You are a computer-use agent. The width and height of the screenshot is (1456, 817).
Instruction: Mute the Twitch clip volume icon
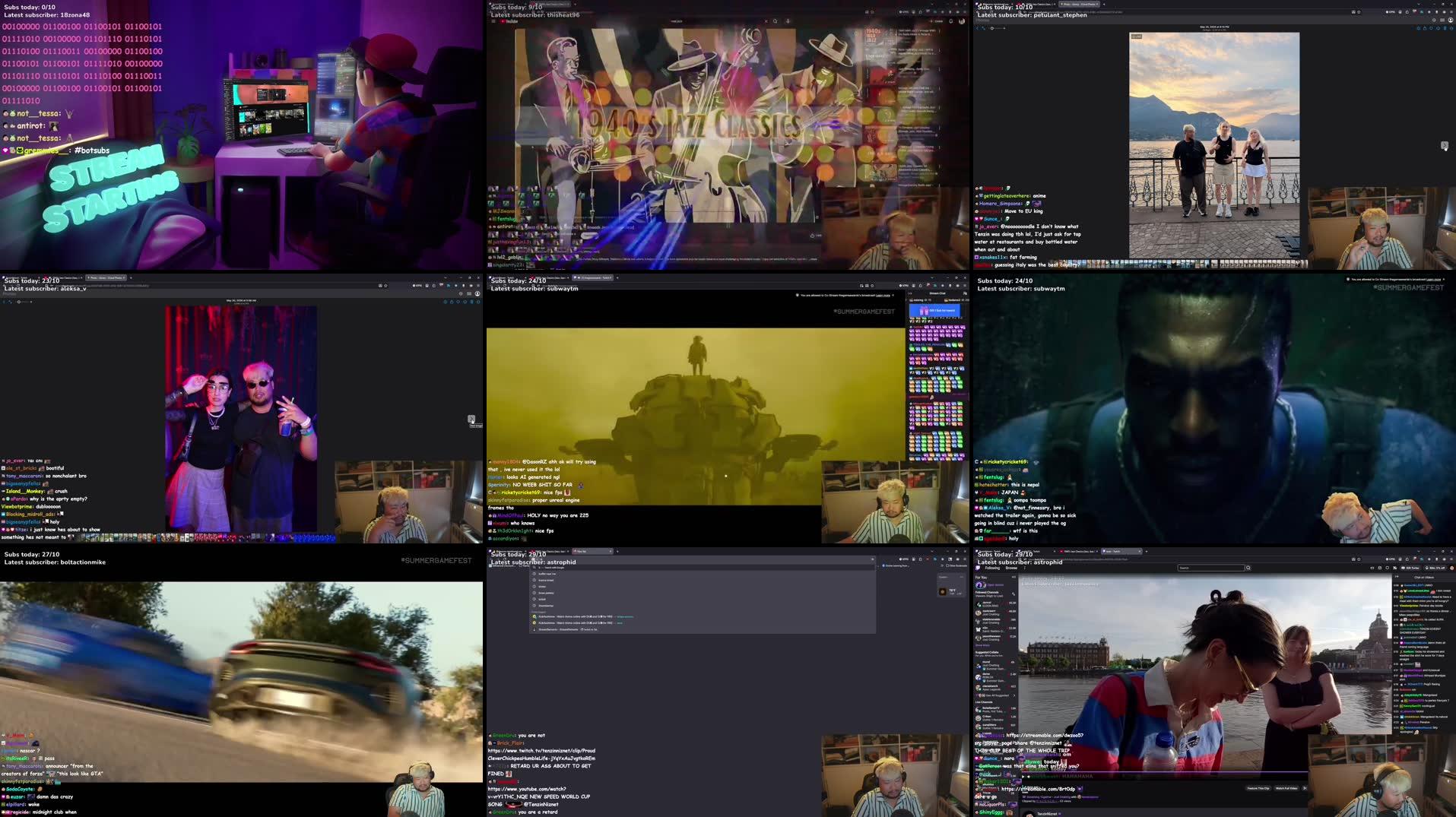1028,777
